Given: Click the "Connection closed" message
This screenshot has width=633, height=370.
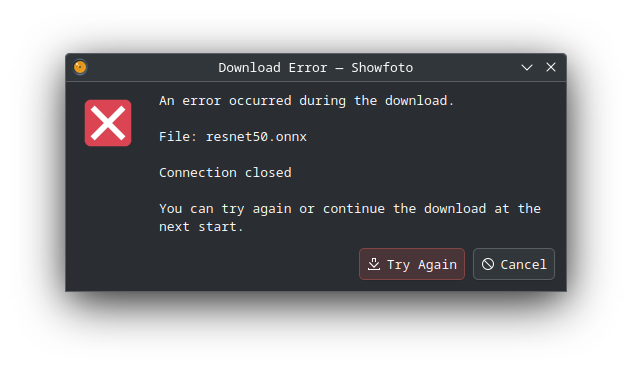Looking at the screenshot, I should point(225,173).
